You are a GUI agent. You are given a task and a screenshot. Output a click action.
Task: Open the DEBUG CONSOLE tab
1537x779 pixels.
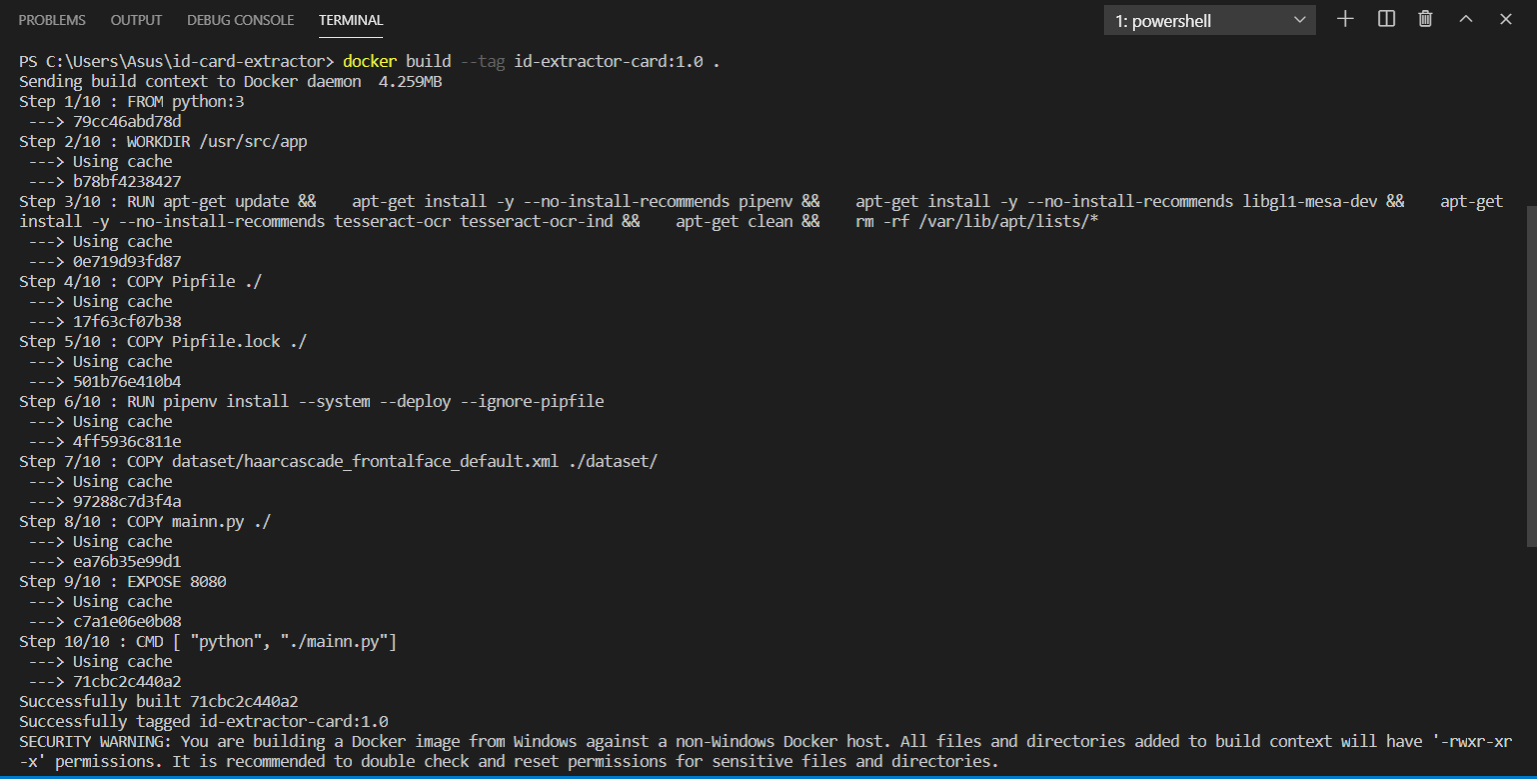[240, 19]
